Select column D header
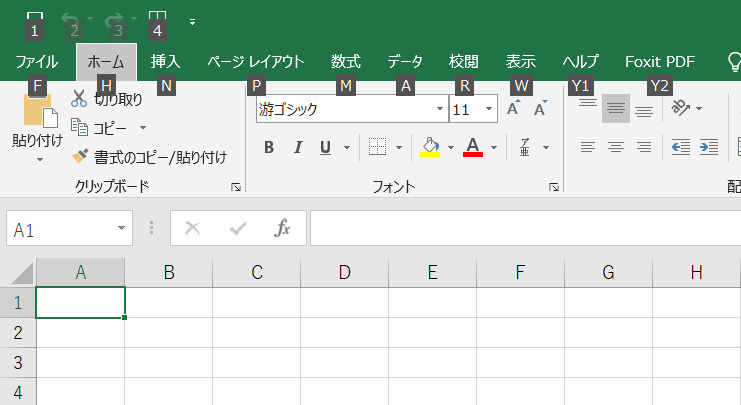This screenshot has height=405, width=741. coord(344,272)
